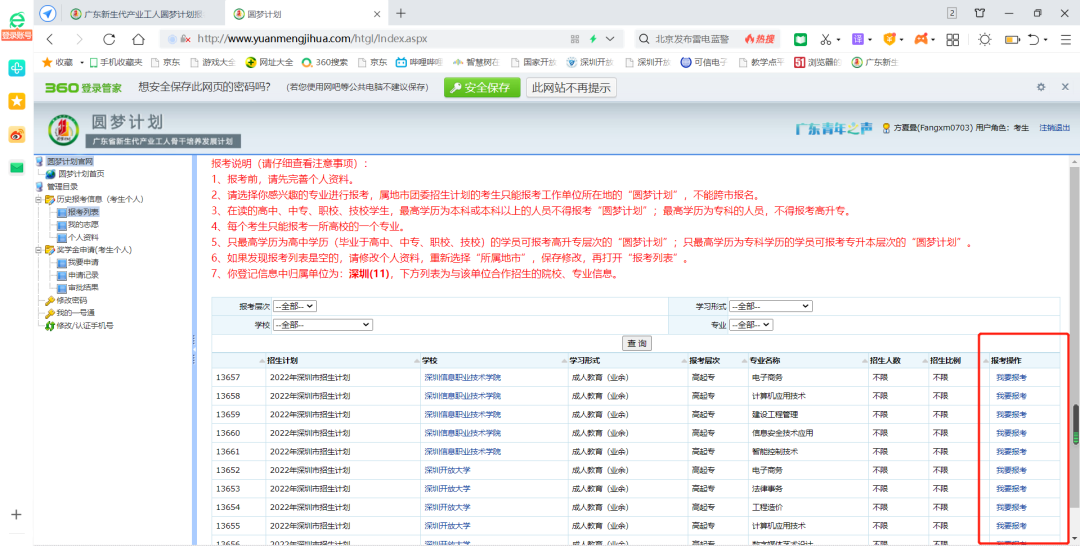The height and width of the screenshot is (546, 1080).
Task: Open the green mail sidebar icon
Action: tap(17, 167)
